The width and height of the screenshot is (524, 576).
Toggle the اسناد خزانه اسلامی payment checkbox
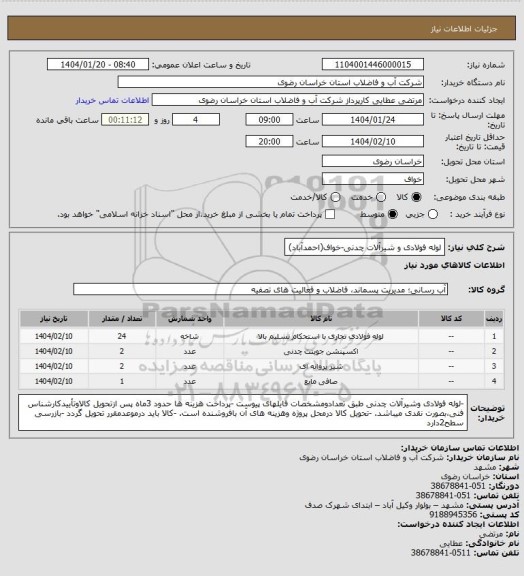[330, 214]
